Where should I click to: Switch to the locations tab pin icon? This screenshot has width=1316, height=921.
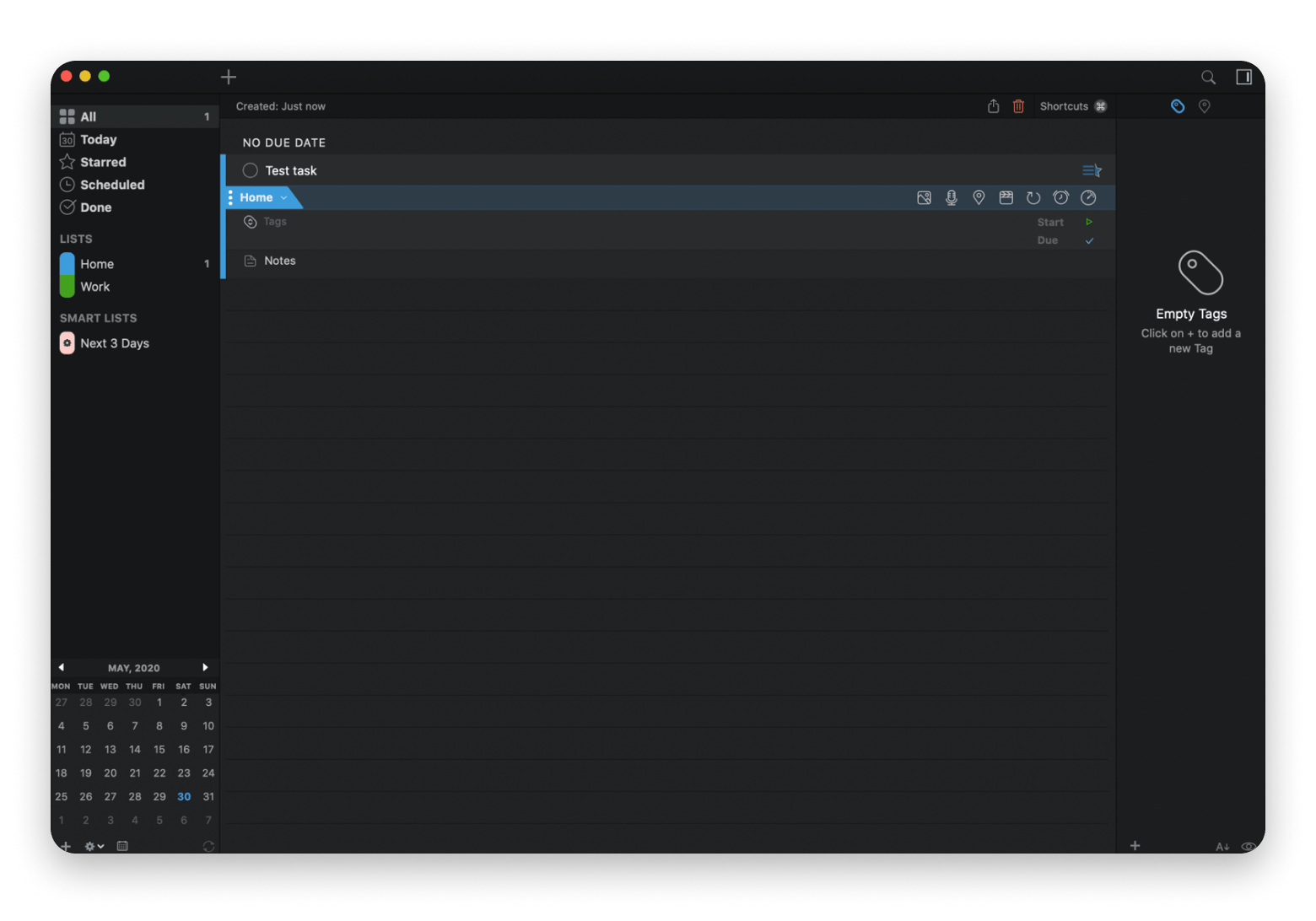(x=1204, y=106)
